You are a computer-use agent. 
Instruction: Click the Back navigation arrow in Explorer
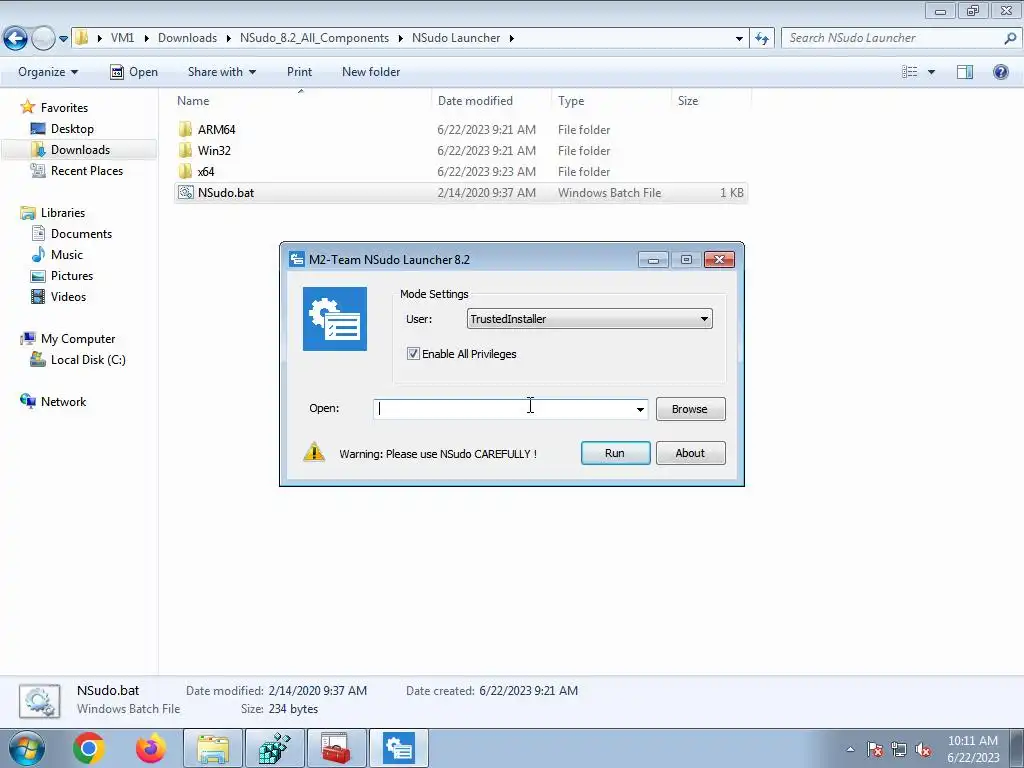coord(16,39)
